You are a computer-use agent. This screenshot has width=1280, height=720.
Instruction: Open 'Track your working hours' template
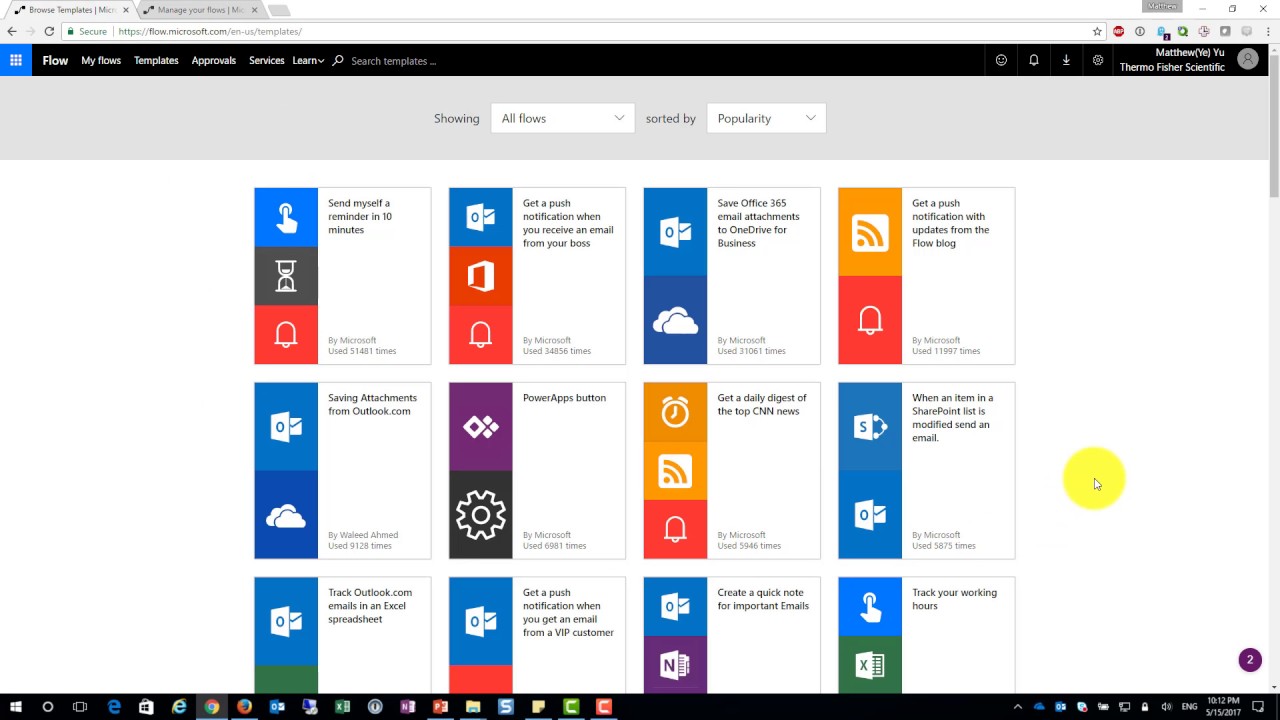coord(927,635)
